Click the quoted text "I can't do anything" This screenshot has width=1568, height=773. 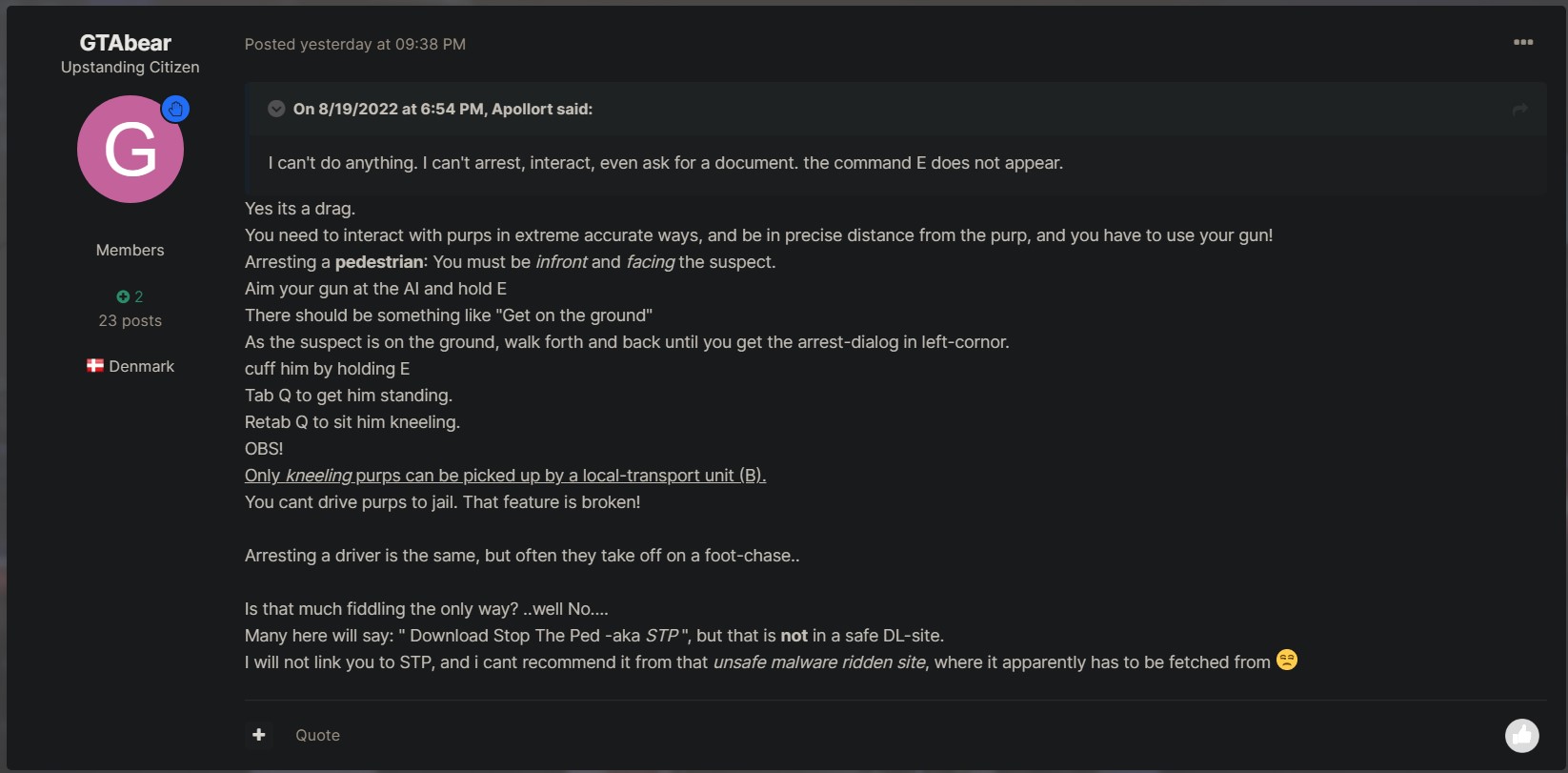(x=665, y=163)
